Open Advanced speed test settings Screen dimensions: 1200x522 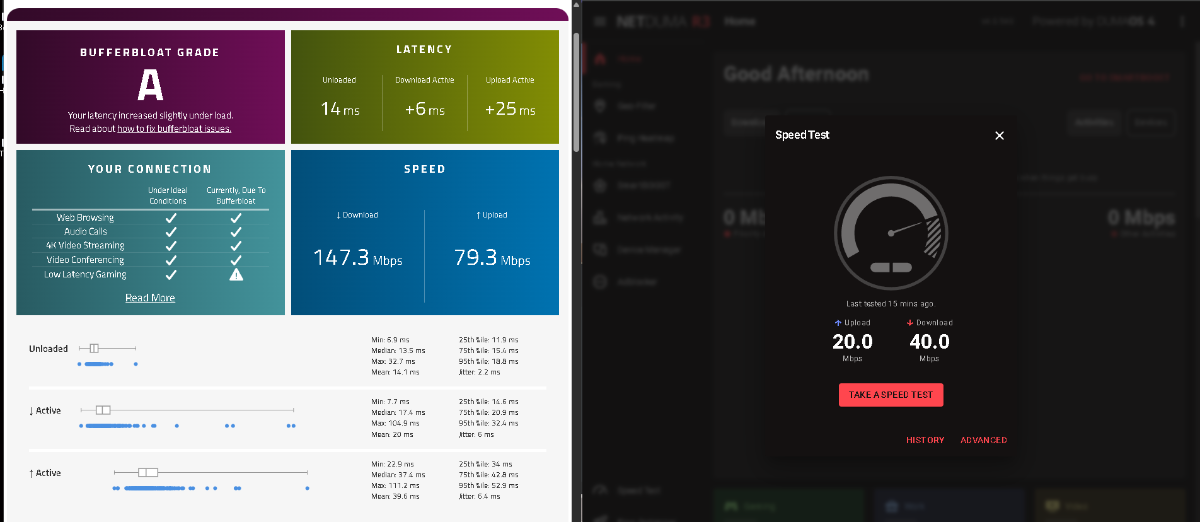(983, 440)
